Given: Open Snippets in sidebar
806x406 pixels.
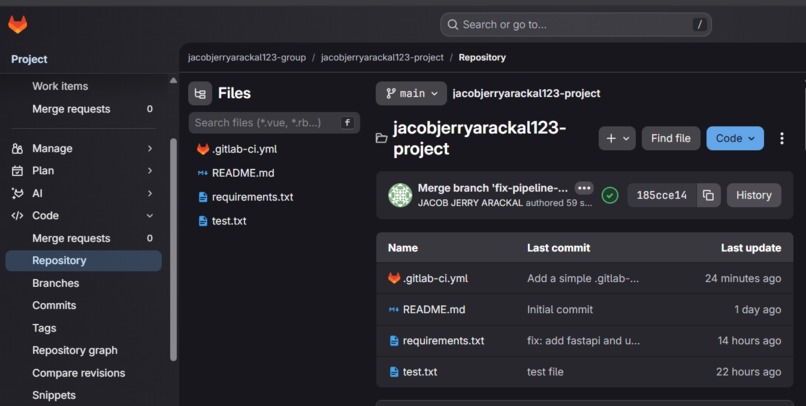Looking at the screenshot, I should coord(54,395).
